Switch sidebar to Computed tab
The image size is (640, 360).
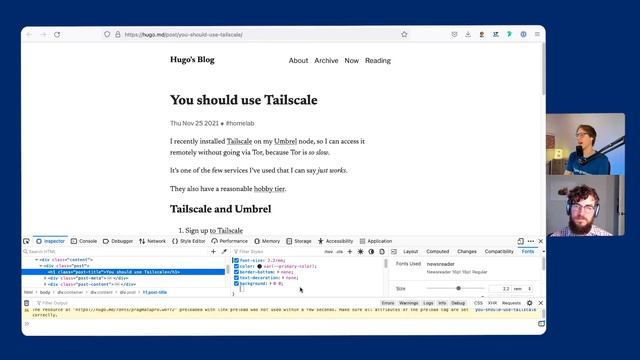pos(438,252)
